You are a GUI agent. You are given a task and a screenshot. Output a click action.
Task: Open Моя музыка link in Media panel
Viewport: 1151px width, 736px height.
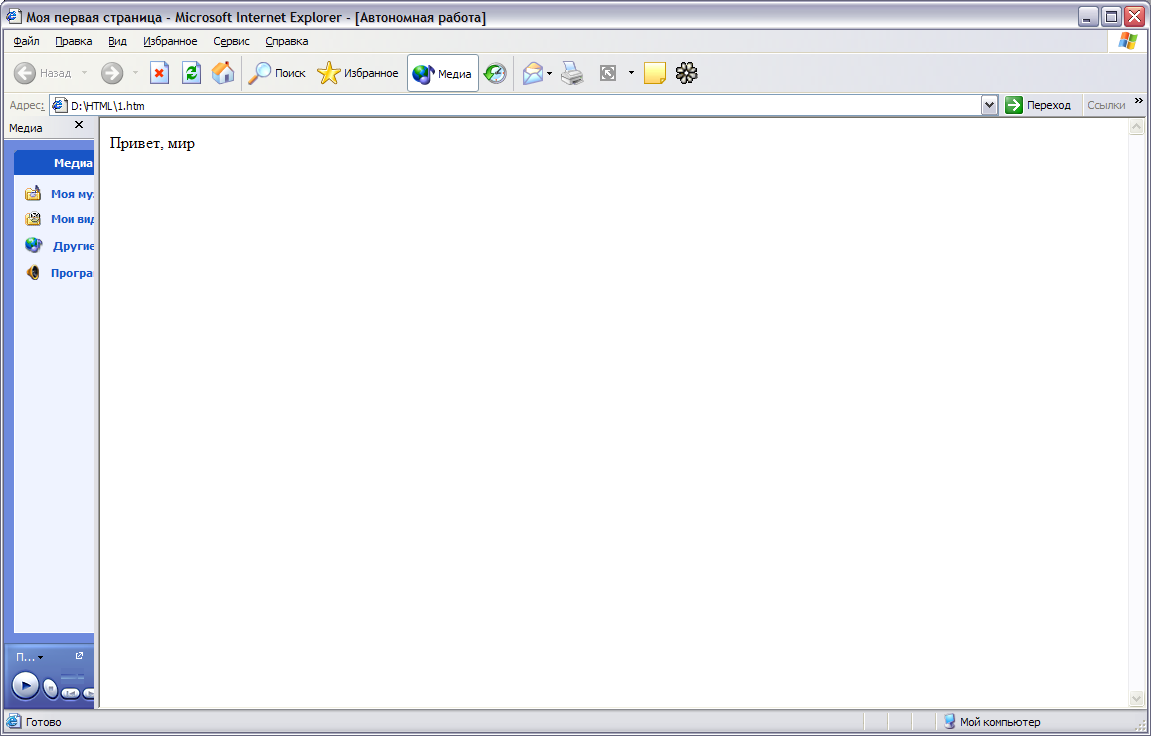[x=72, y=194]
